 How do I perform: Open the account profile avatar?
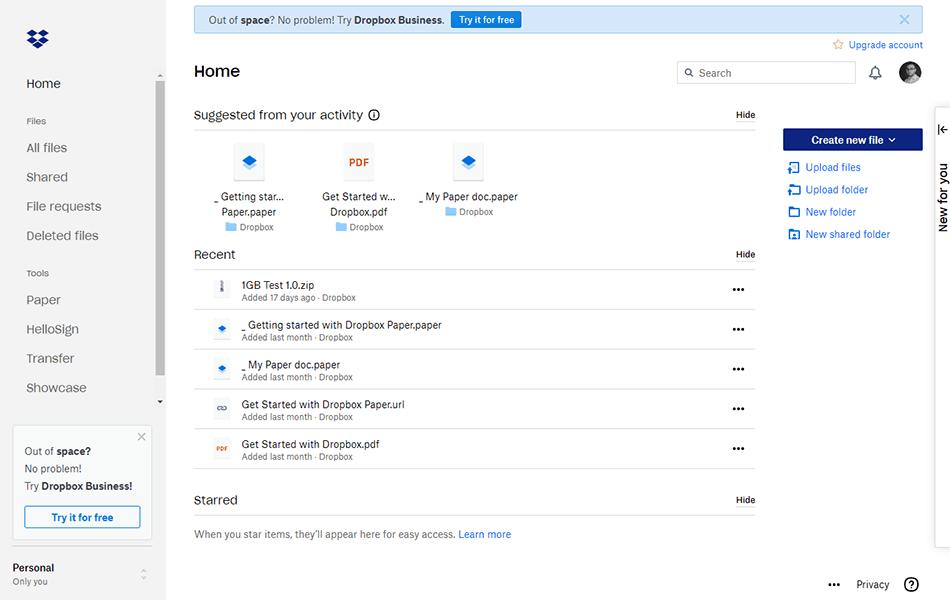point(909,73)
